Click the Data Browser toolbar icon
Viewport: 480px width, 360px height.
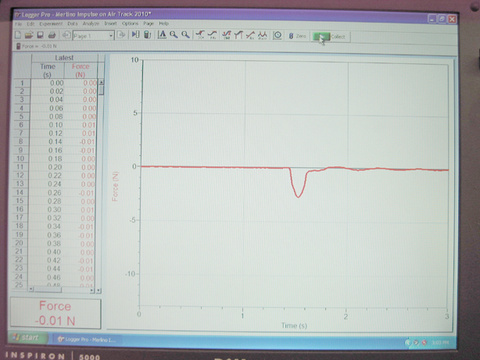tap(135, 34)
